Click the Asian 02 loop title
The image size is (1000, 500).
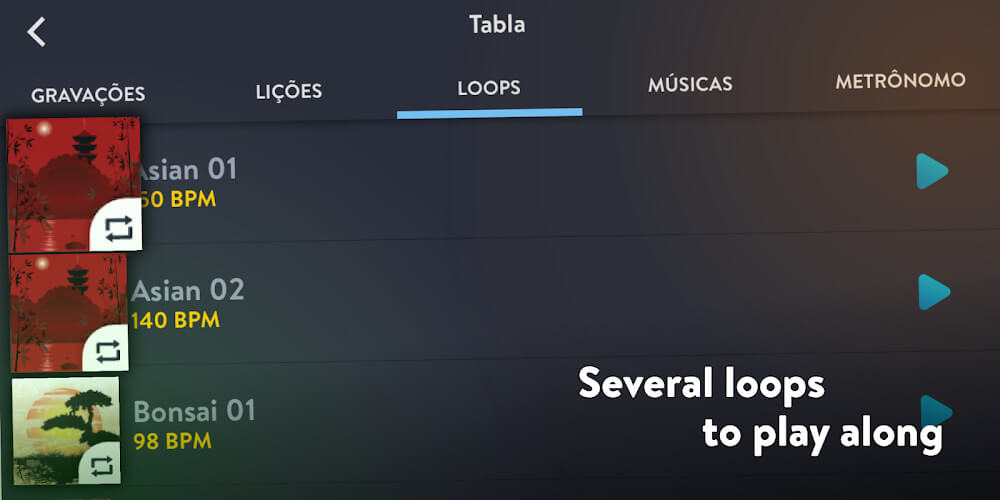(188, 291)
